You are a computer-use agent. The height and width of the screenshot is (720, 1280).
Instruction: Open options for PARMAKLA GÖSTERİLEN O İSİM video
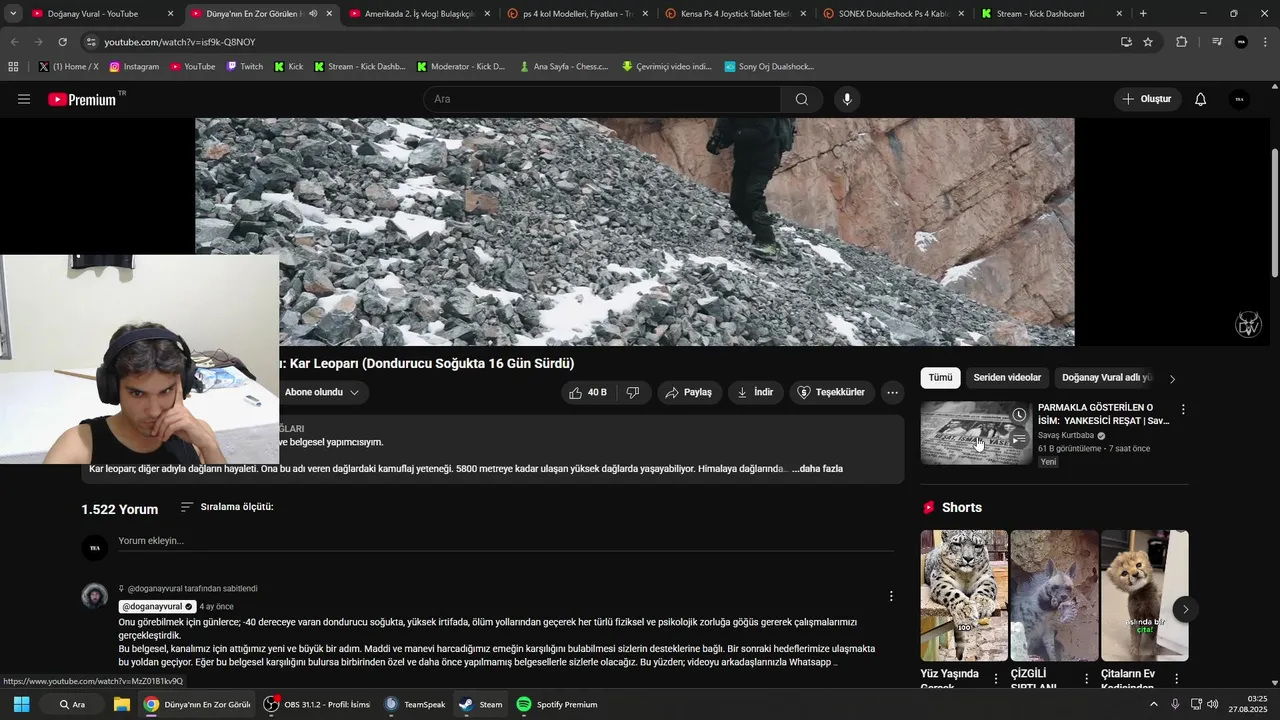pos(1183,410)
